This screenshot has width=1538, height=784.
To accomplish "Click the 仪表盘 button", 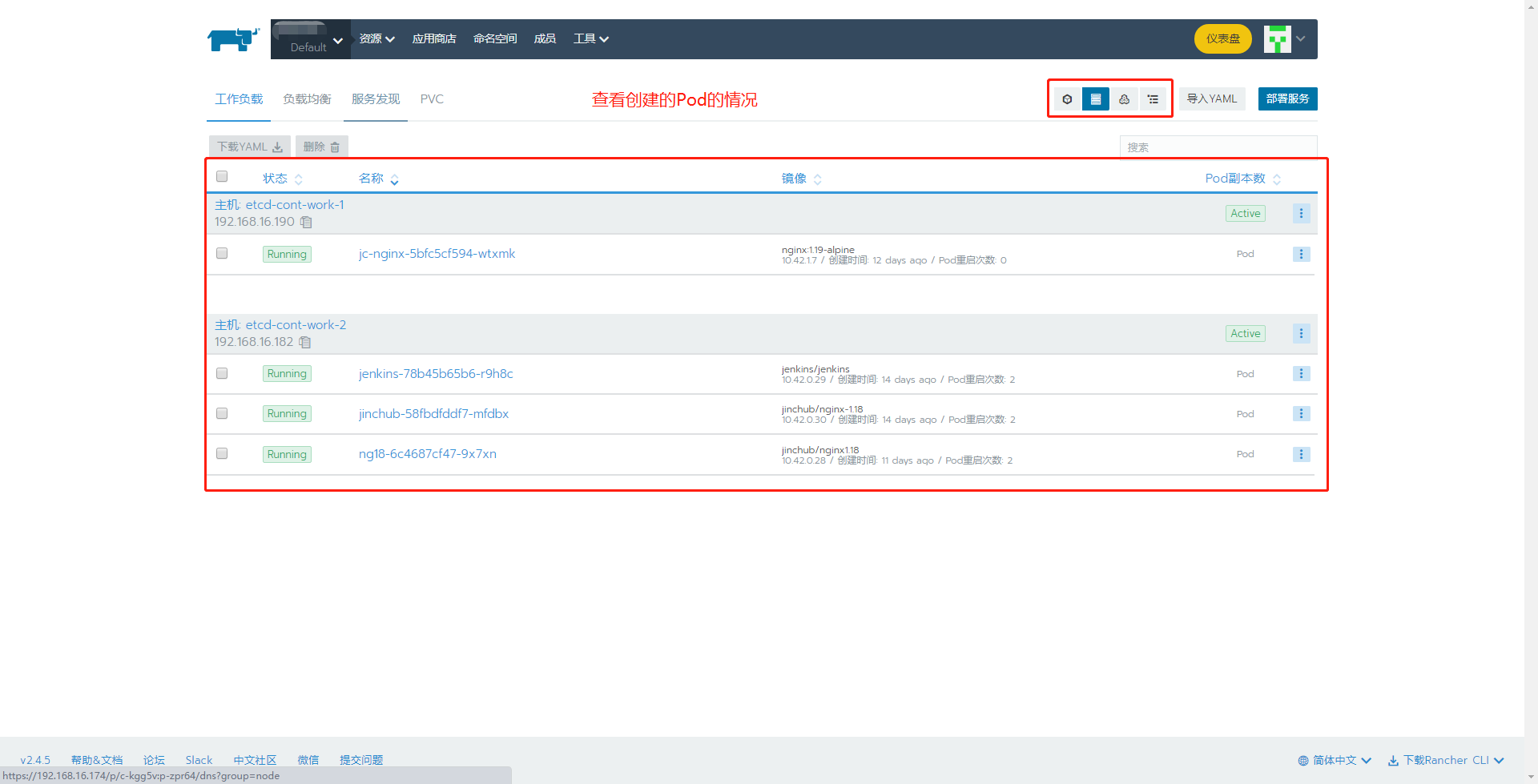I will tap(1223, 38).
